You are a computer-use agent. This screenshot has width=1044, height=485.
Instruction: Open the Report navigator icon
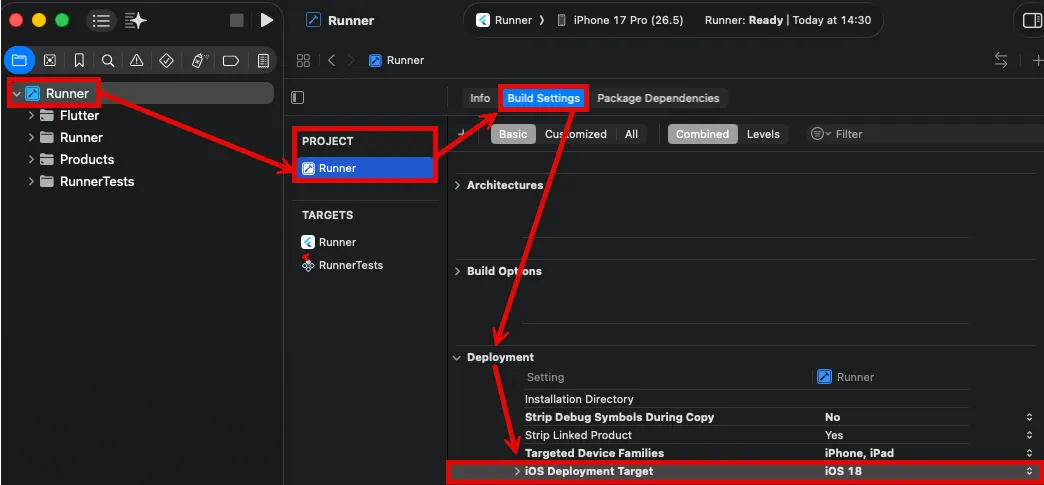(263, 61)
